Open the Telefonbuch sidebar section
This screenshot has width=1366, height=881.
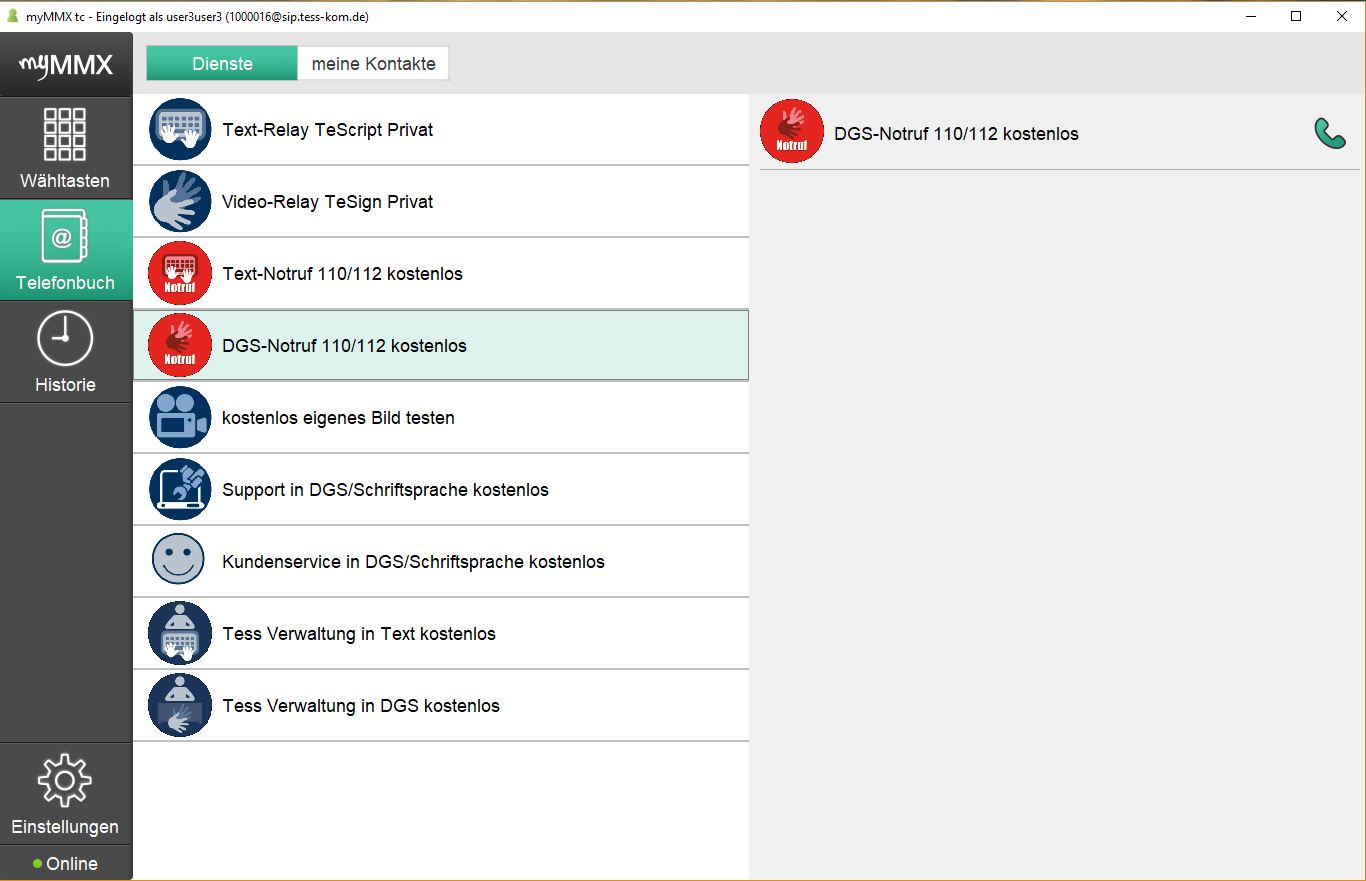click(65, 250)
